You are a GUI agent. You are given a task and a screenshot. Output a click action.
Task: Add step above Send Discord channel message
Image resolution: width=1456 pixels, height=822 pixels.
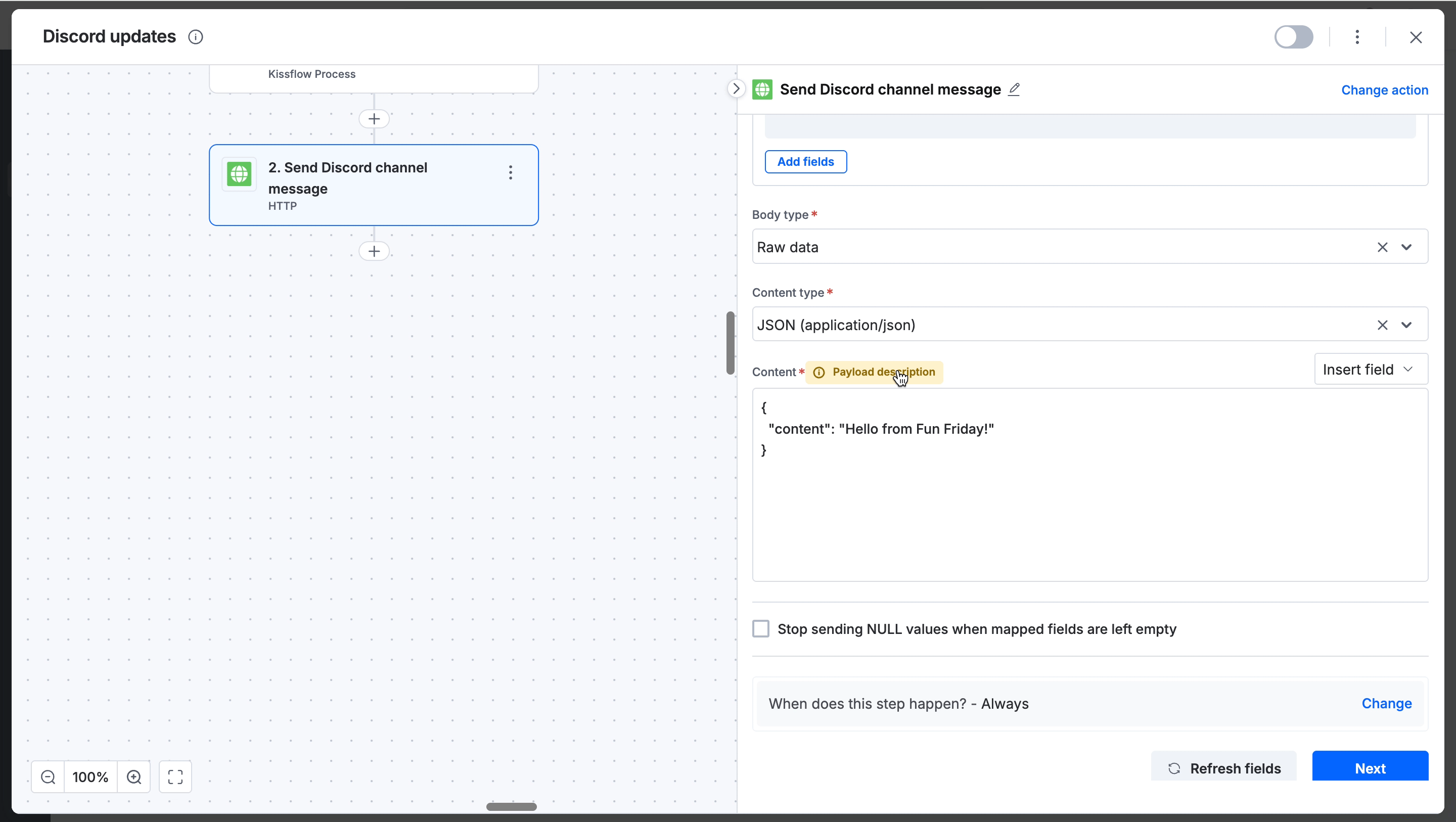(x=374, y=119)
